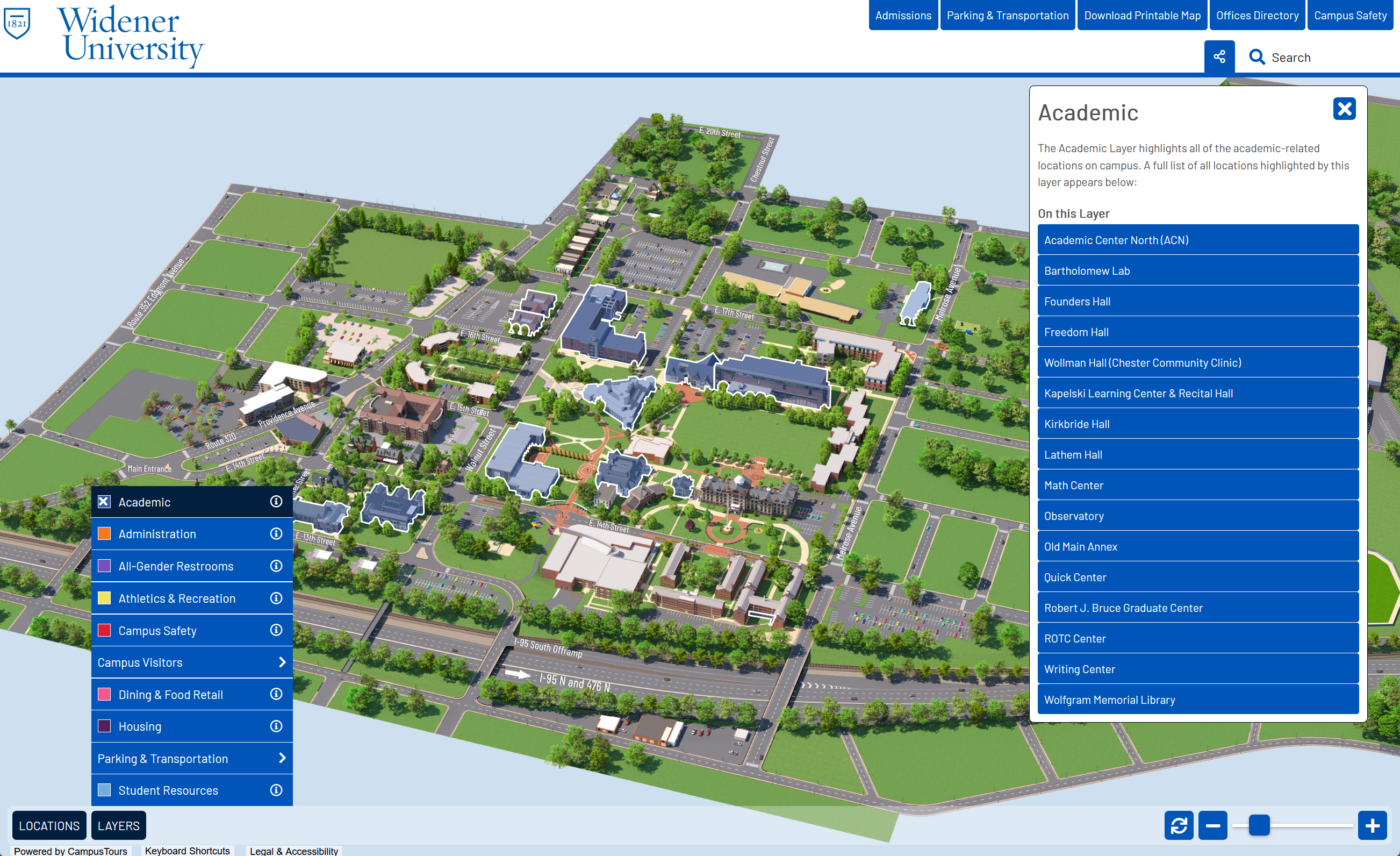1400x856 pixels.
Task: Select Wollman Hall (Chester Community Clinic)
Action: point(1198,362)
